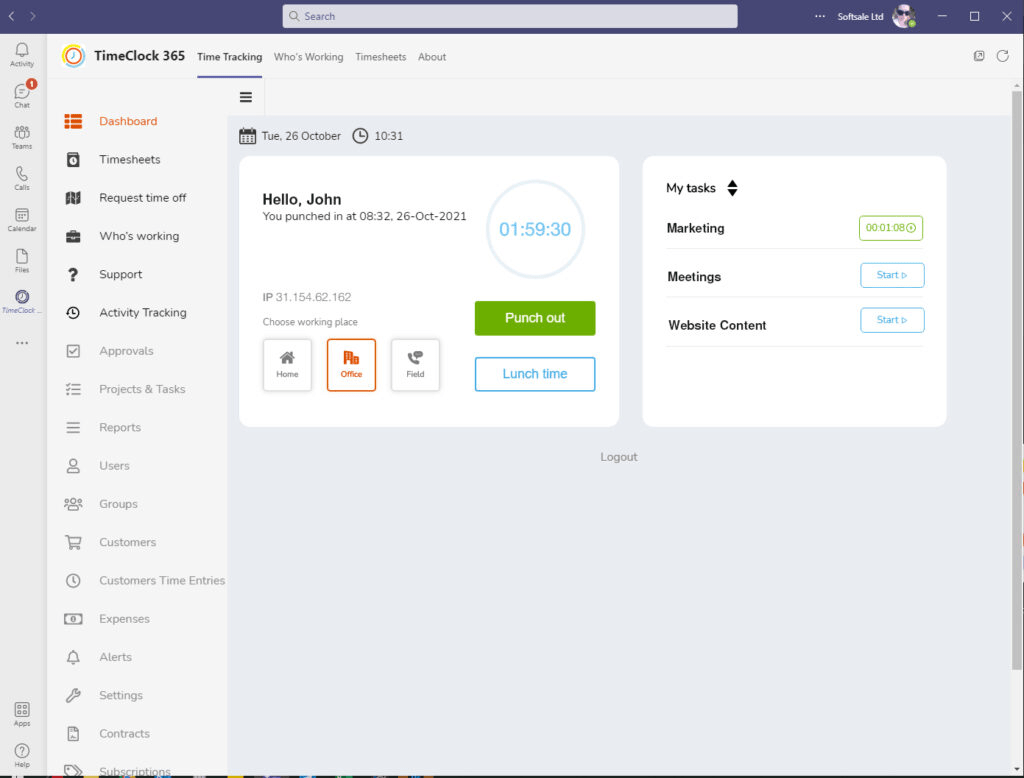Click the hamburger menu icon
Viewport: 1024px width, 778px height.
pyautogui.click(x=246, y=97)
